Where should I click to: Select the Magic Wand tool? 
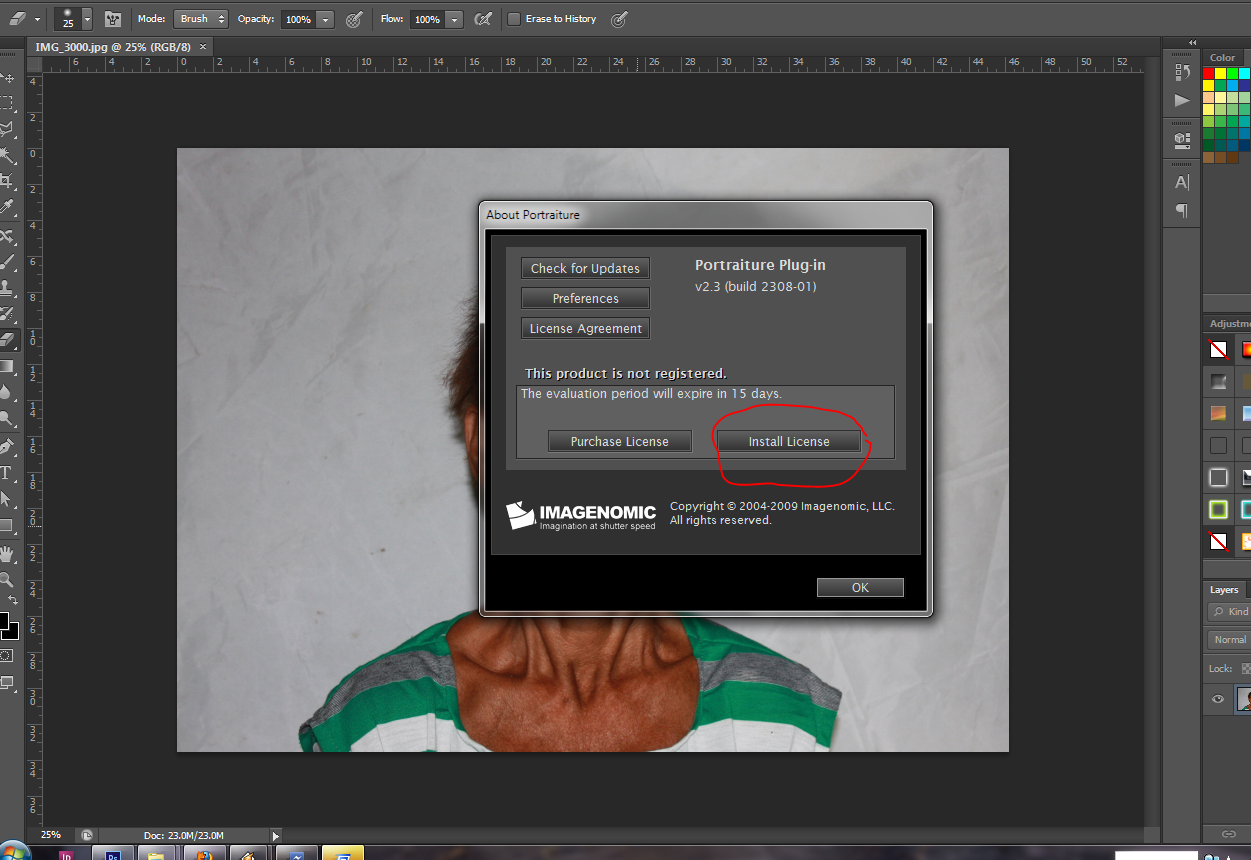[x=7, y=155]
